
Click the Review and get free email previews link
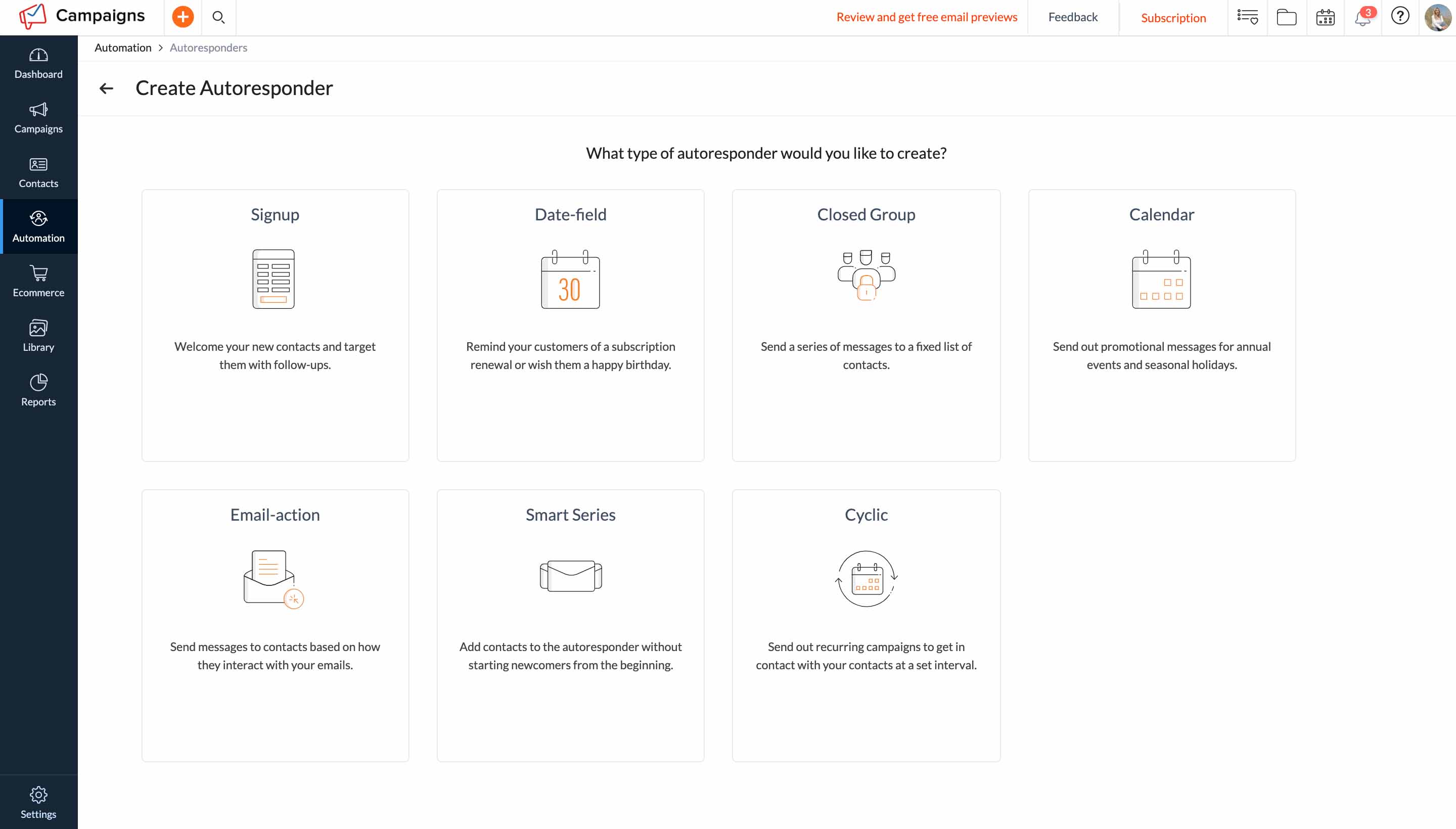click(927, 15)
